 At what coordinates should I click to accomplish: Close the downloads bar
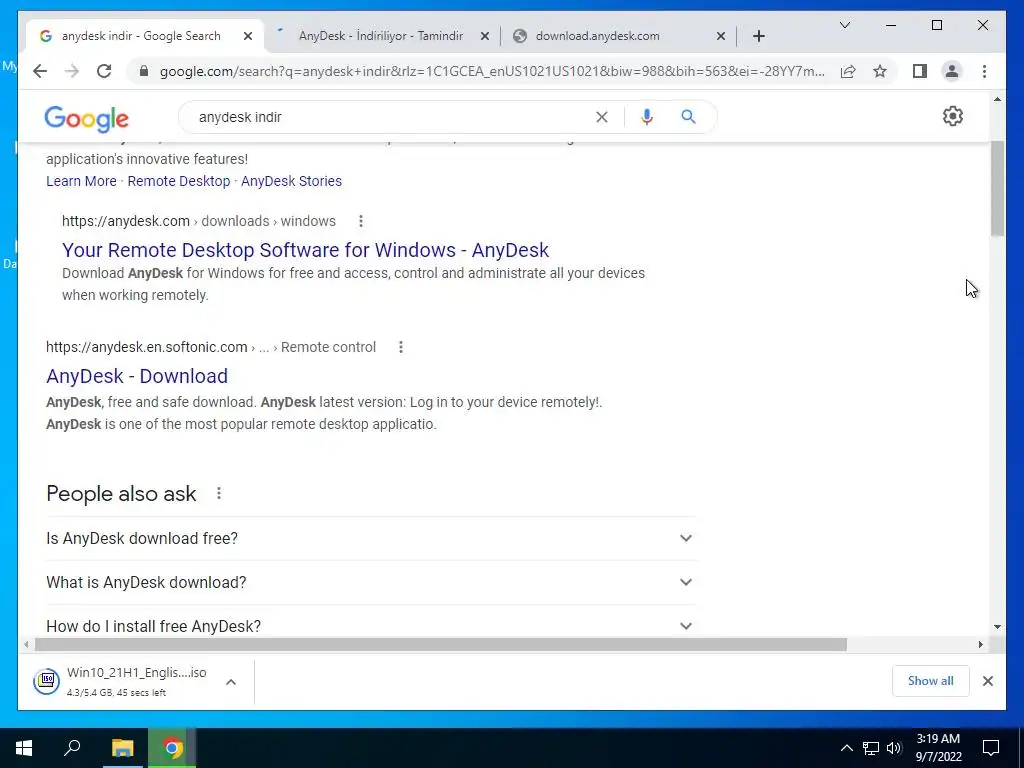click(x=987, y=681)
